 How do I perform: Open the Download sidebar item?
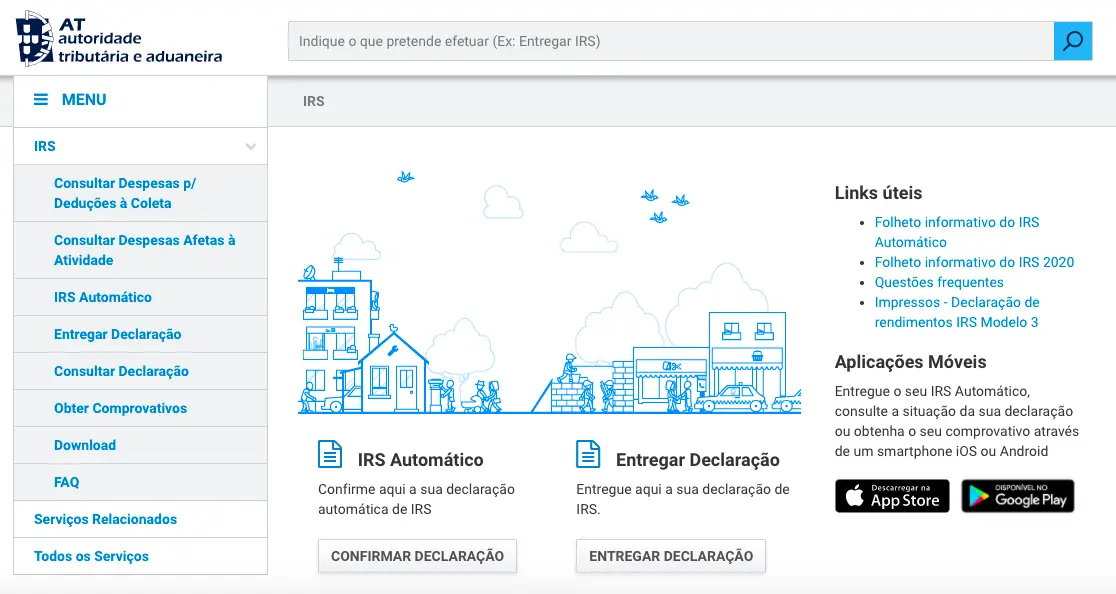tap(85, 445)
